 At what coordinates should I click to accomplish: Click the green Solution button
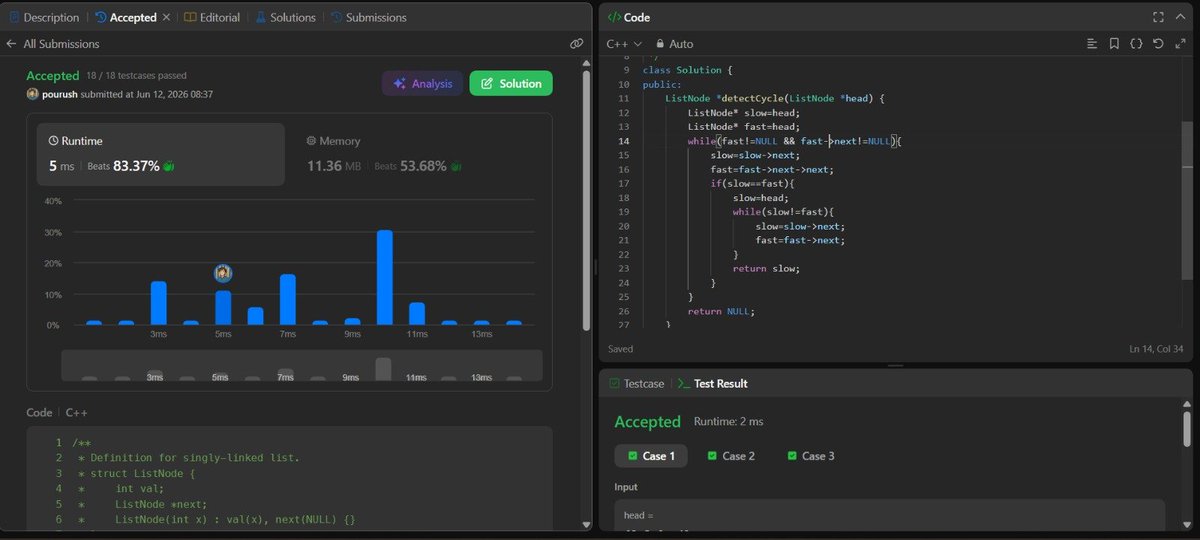coord(511,84)
